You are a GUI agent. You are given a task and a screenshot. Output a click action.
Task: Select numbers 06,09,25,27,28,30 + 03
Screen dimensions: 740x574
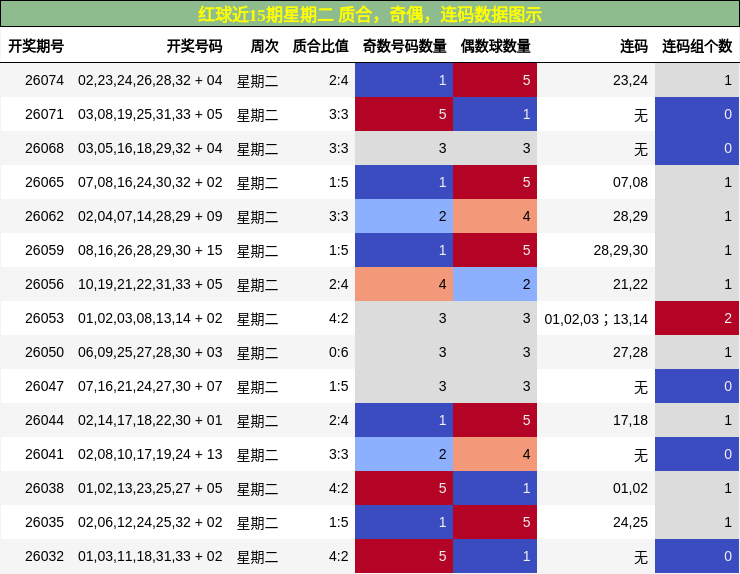[x=150, y=352]
